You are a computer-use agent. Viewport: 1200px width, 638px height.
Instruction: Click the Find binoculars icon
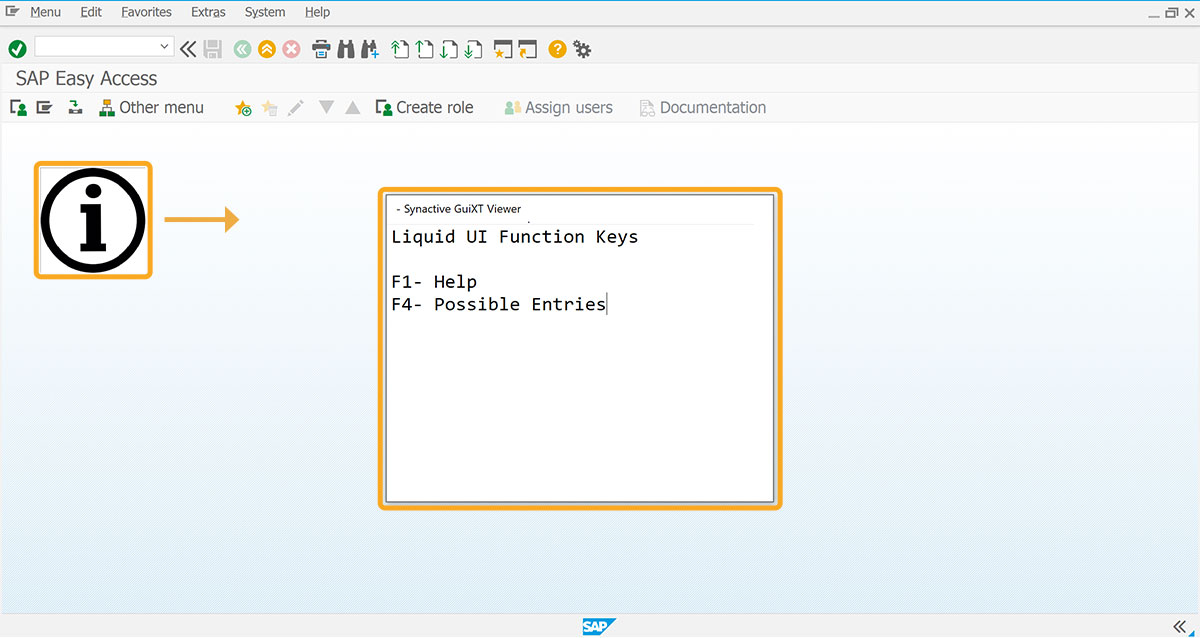tap(346, 48)
